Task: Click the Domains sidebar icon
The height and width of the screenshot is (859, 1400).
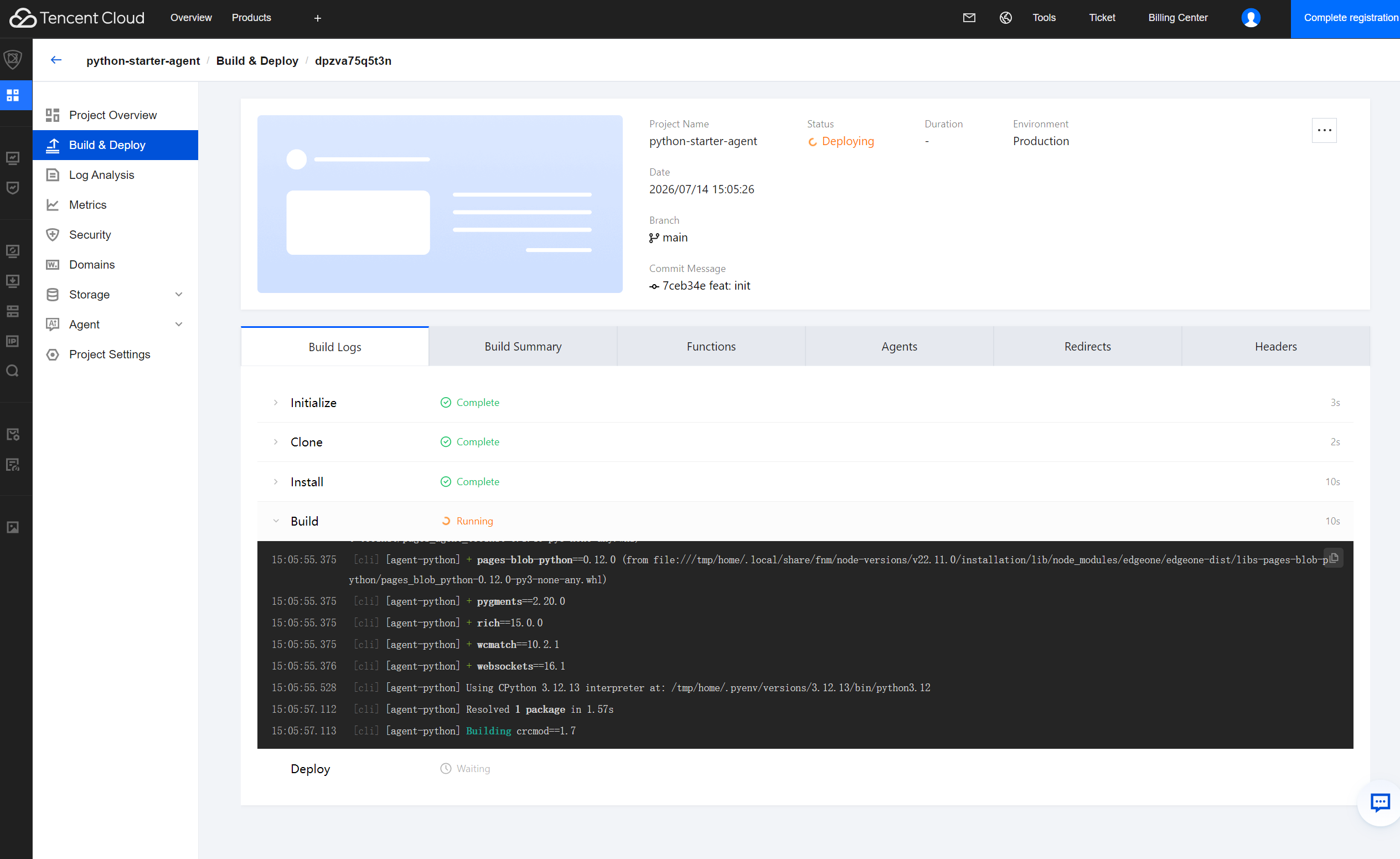Action: [52, 264]
